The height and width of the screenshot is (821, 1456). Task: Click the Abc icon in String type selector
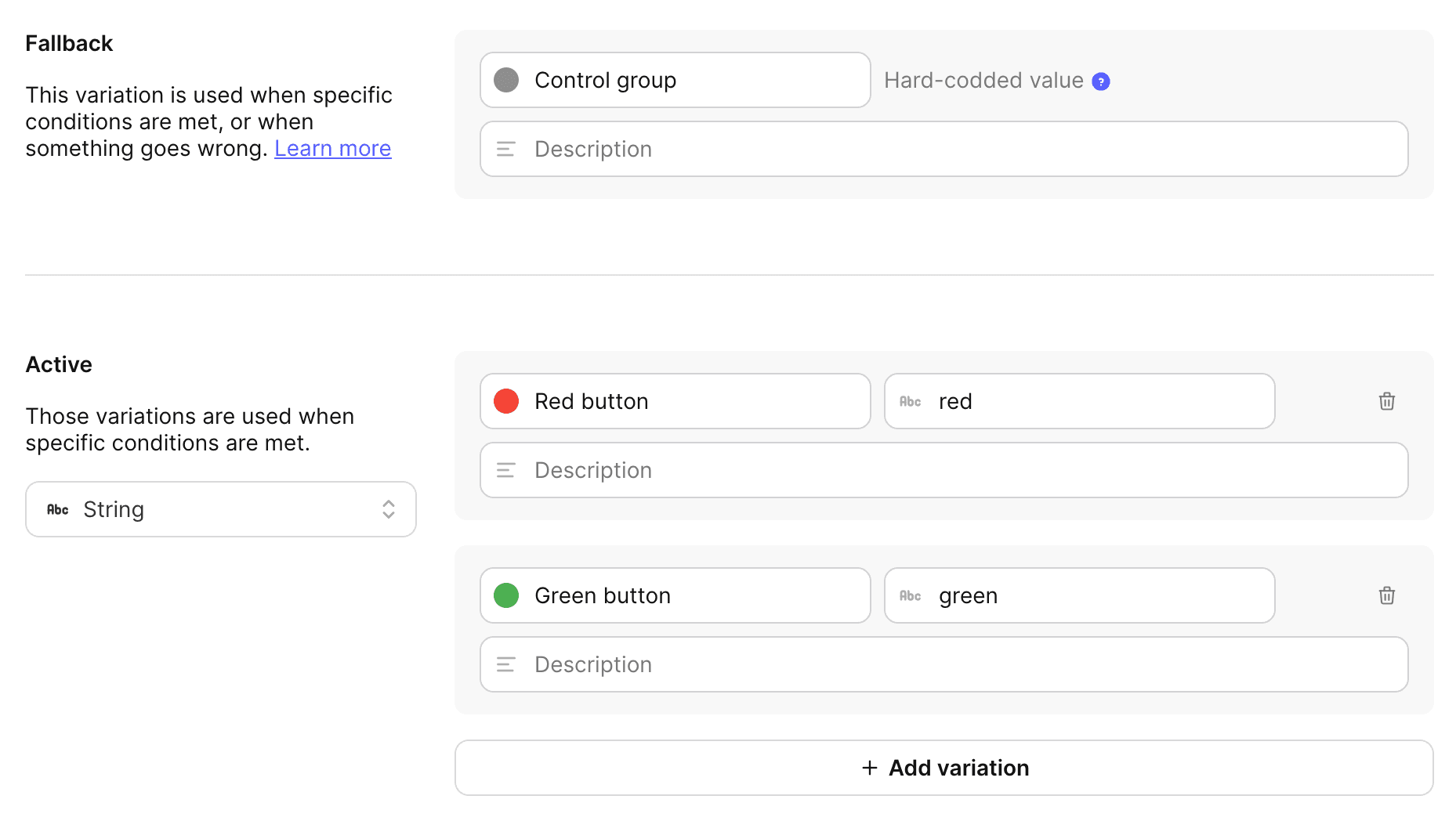tap(57, 509)
